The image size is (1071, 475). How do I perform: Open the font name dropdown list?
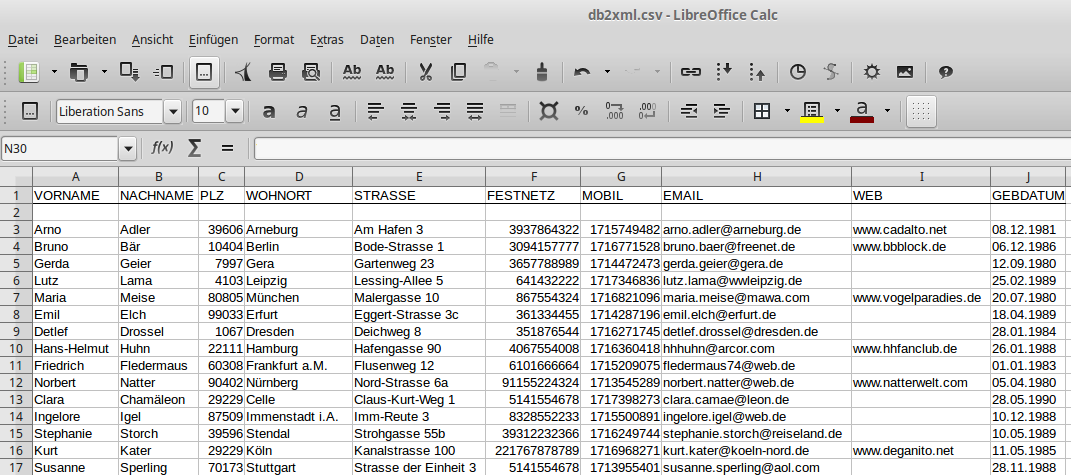(x=172, y=111)
